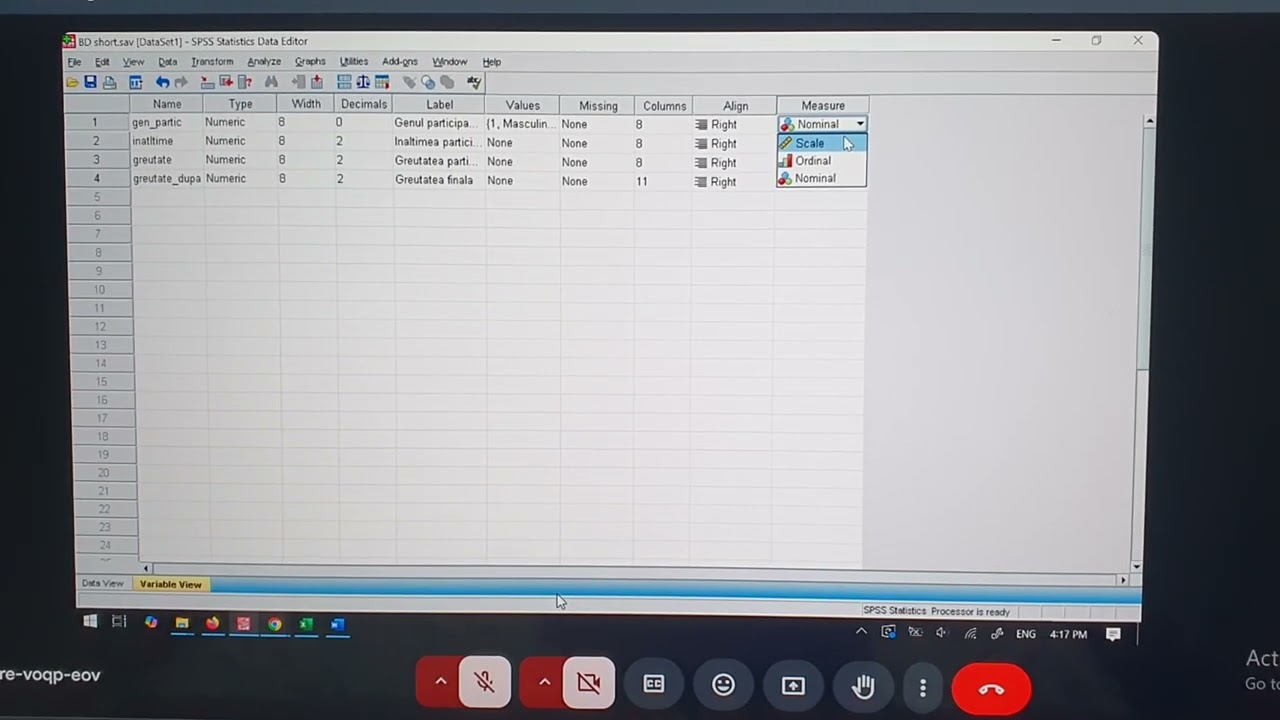Image resolution: width=1280 pixels, height=720 pixels.
Task: Open more options three-dot call button
Action: 922,688
